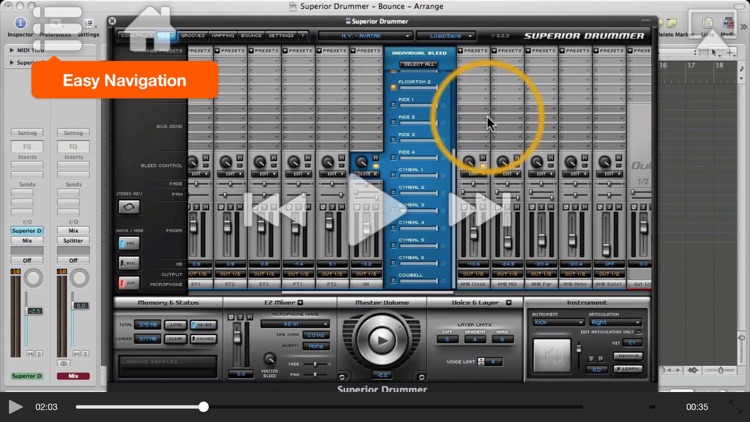
Task: Open the Bounce tab
Action: (251, 35)
